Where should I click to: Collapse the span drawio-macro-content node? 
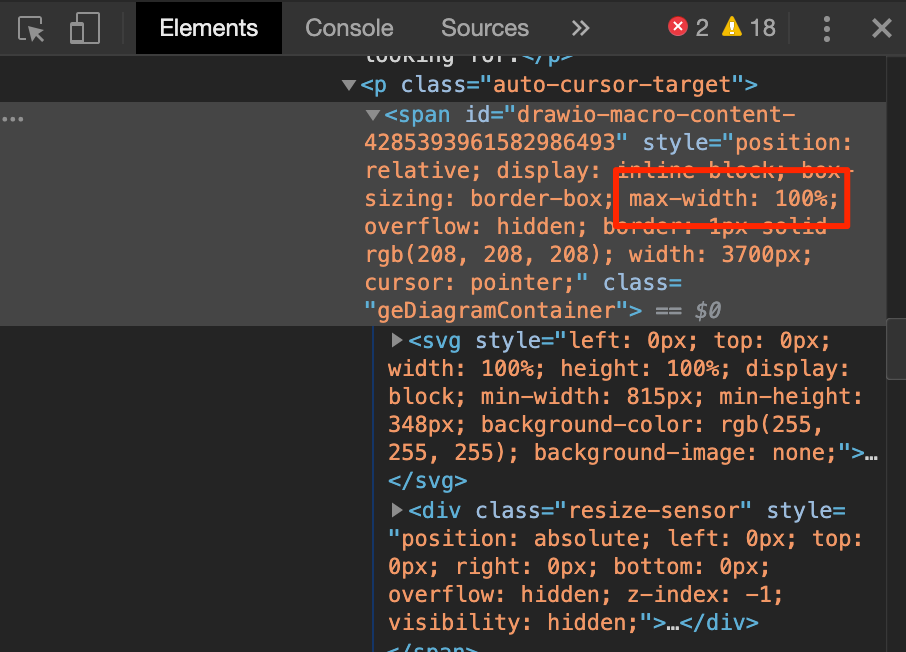pos(373,115)
